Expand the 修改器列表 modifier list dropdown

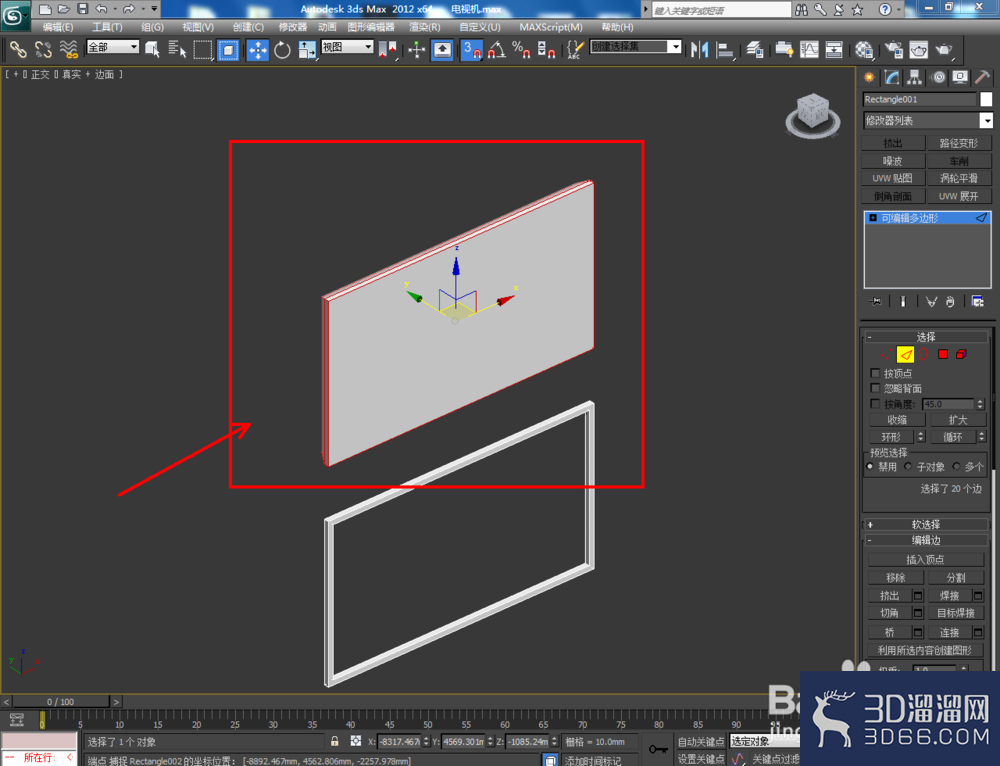(928, 121)
